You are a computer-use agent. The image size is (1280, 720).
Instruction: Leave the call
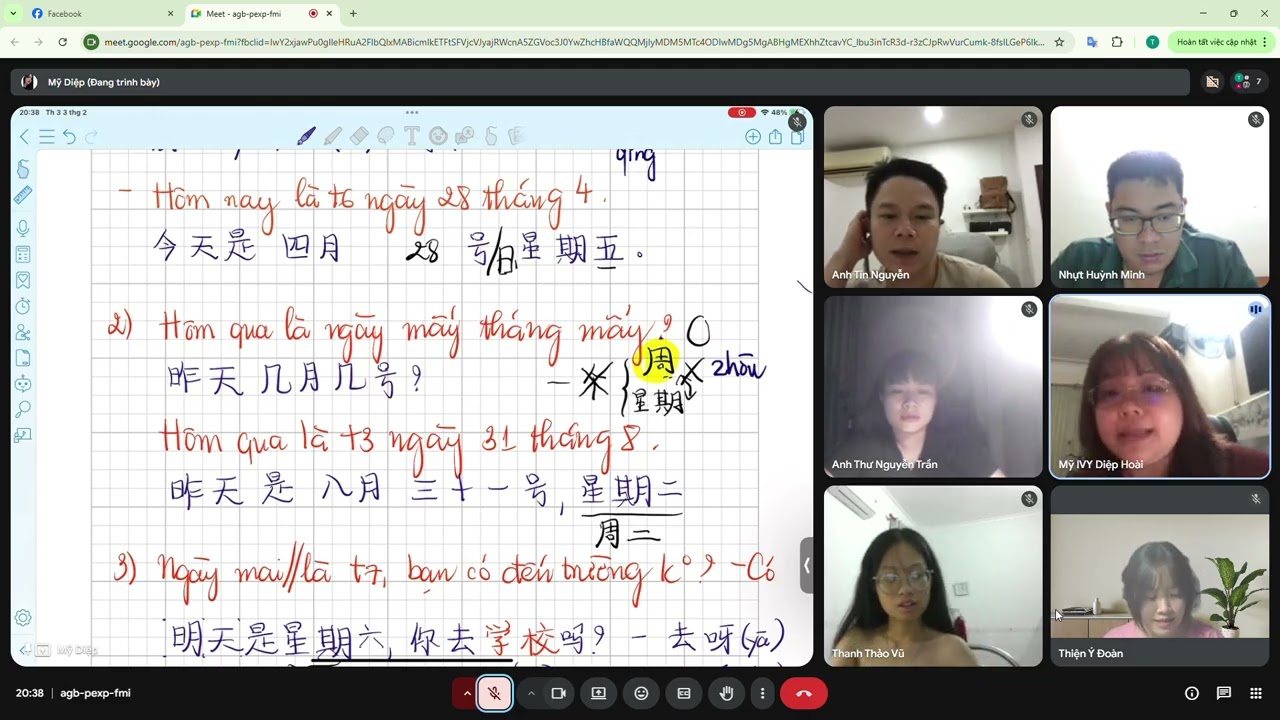click(x=804, y=693)
